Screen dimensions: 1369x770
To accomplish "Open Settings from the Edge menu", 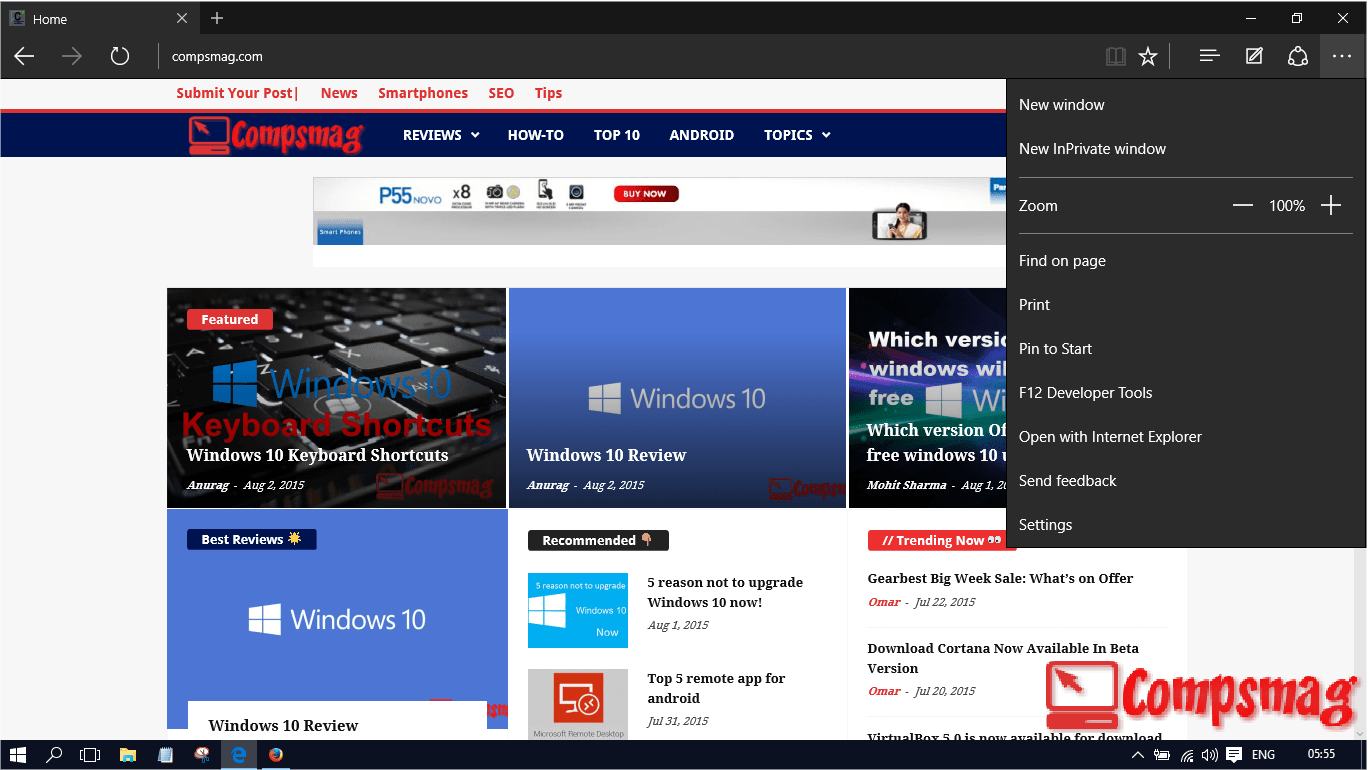I will [1045, 524].
